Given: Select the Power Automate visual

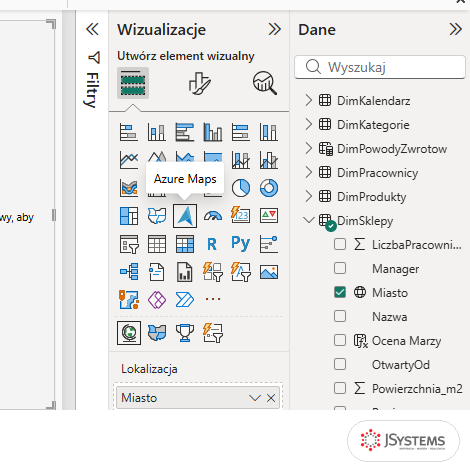Looking at the screenshot, I should (x=185, y=300).
